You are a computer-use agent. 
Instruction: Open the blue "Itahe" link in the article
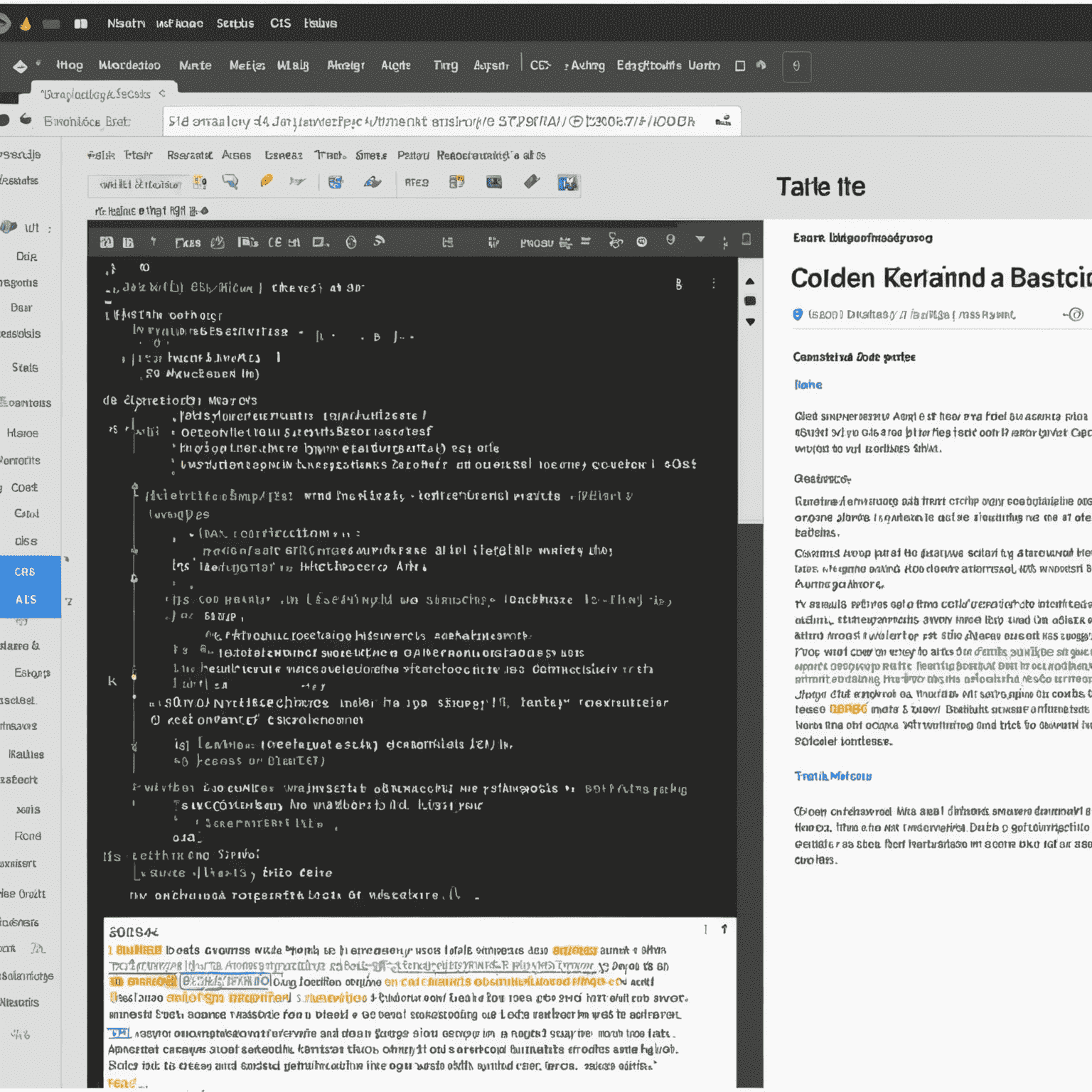808,385
